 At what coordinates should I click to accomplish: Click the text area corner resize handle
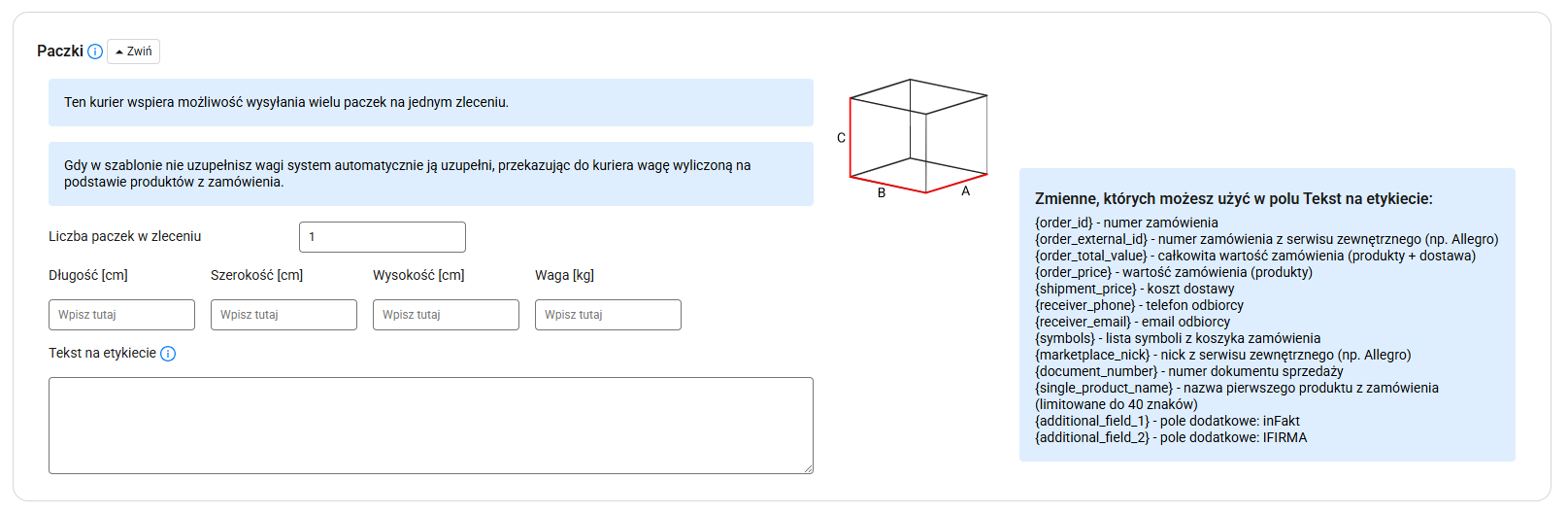pyautogui.click(x=808, y=468)
